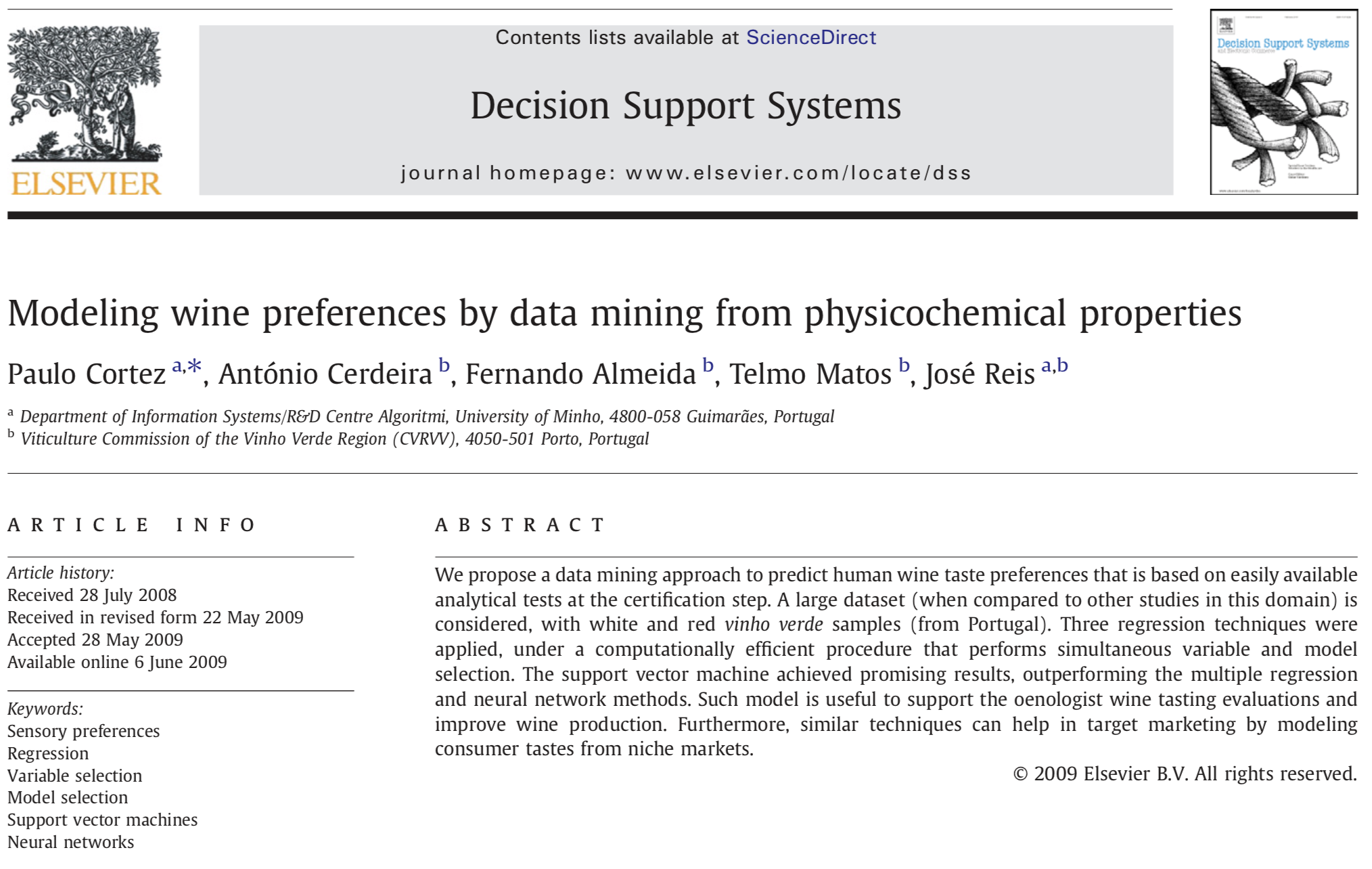Viewport: 1372px width, 869px height.
Task: Click the article title heading
Action: click(624, 313)
